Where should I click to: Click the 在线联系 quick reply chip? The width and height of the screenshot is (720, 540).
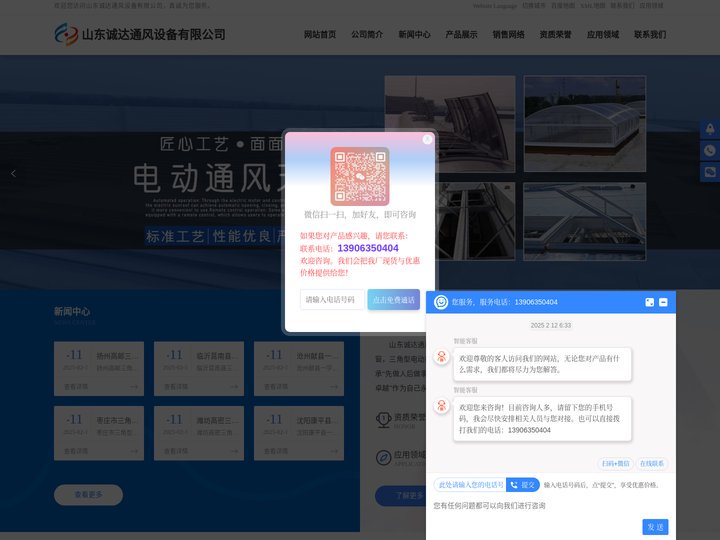pyautogui.click(x=652, y=463)
